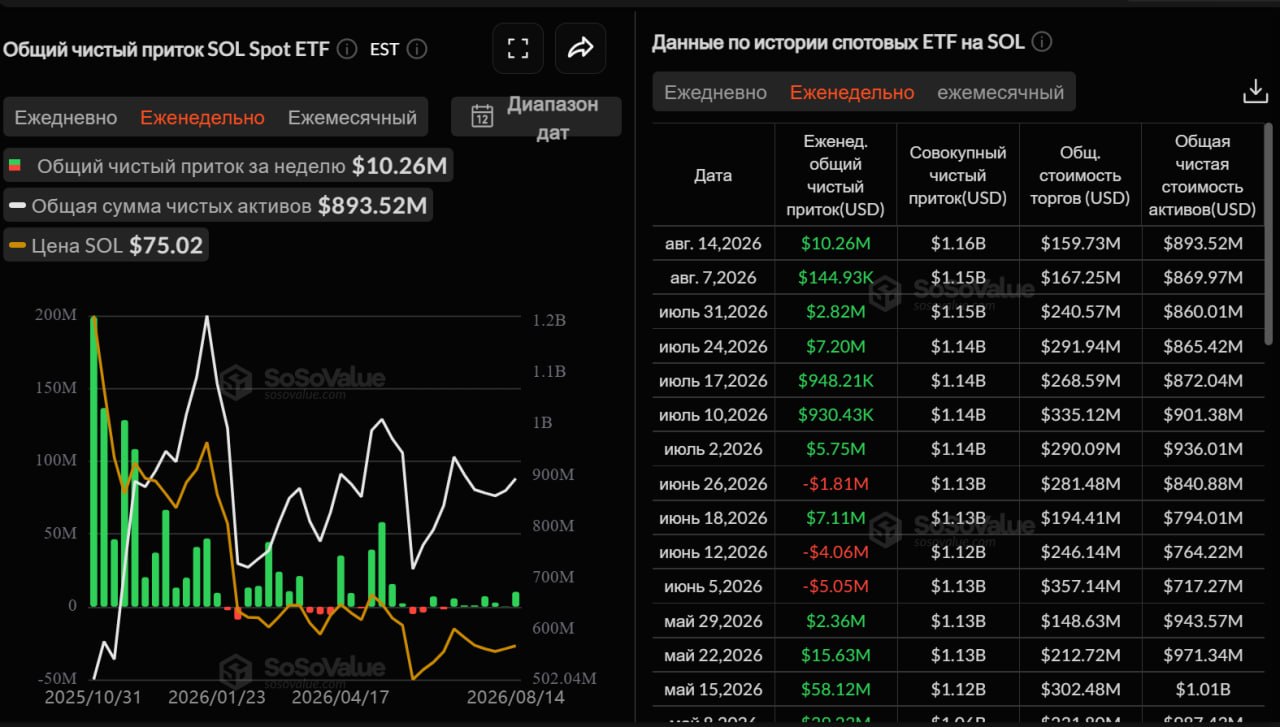Click Совокупный чистый приток(USD) column header
The width and height of the screenshot is (1280, 727).
click(x=958, y=175)
